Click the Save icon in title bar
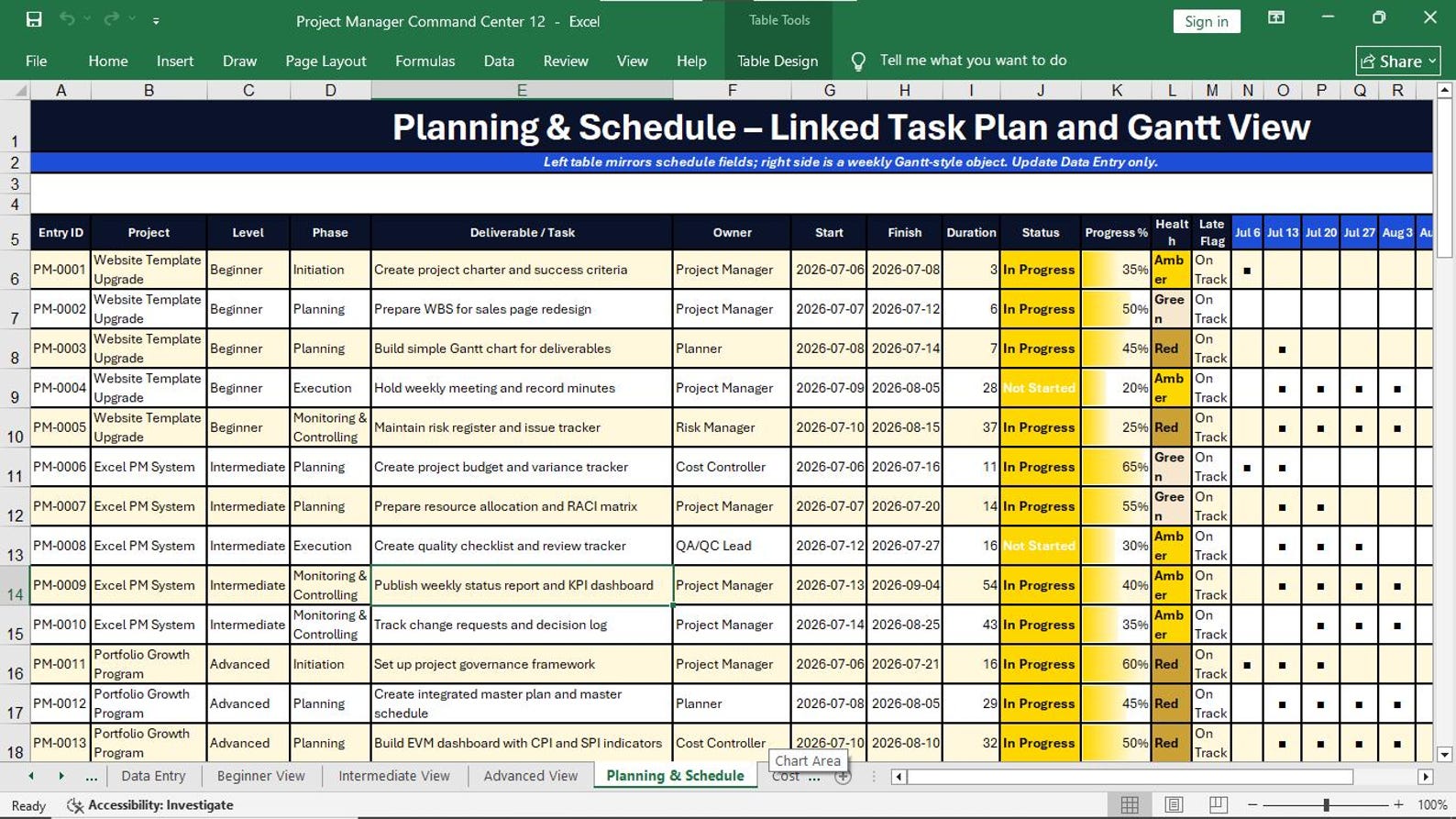 click(x=34, y=19)
